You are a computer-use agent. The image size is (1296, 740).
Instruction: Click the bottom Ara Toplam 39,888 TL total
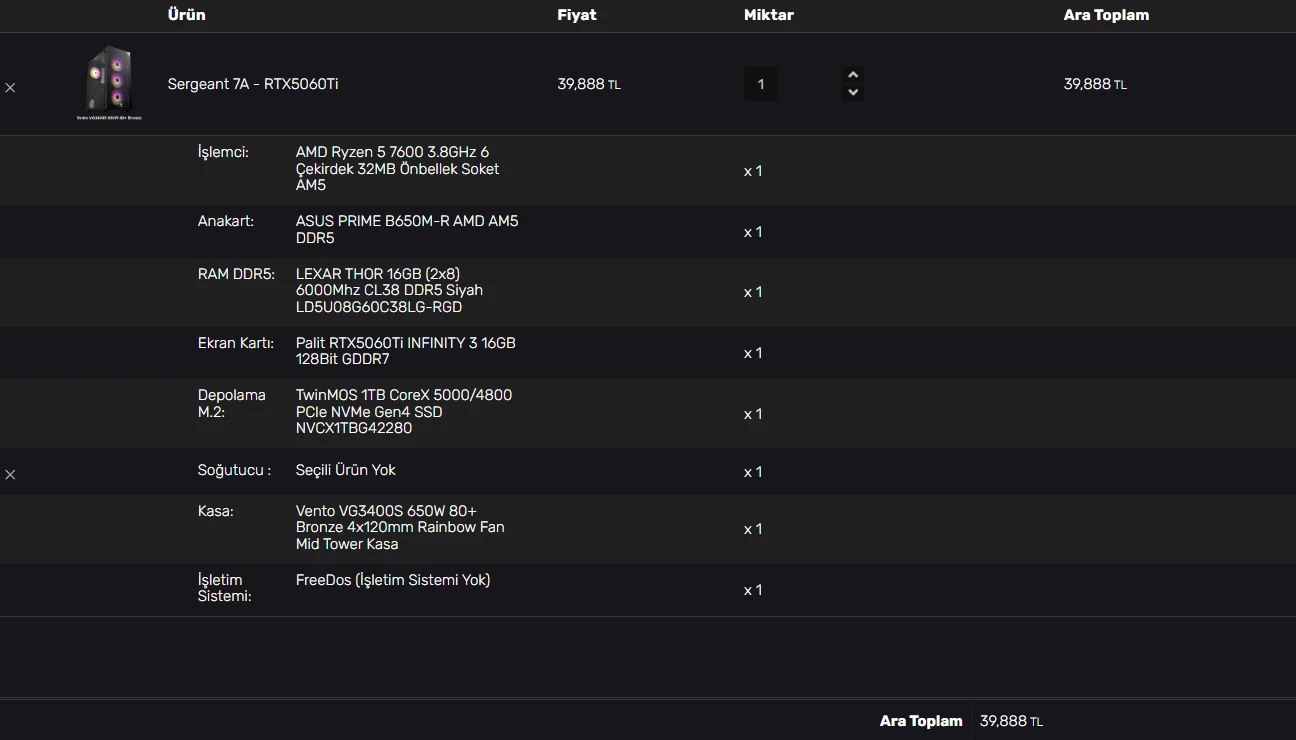click(x=1011, y=721)
